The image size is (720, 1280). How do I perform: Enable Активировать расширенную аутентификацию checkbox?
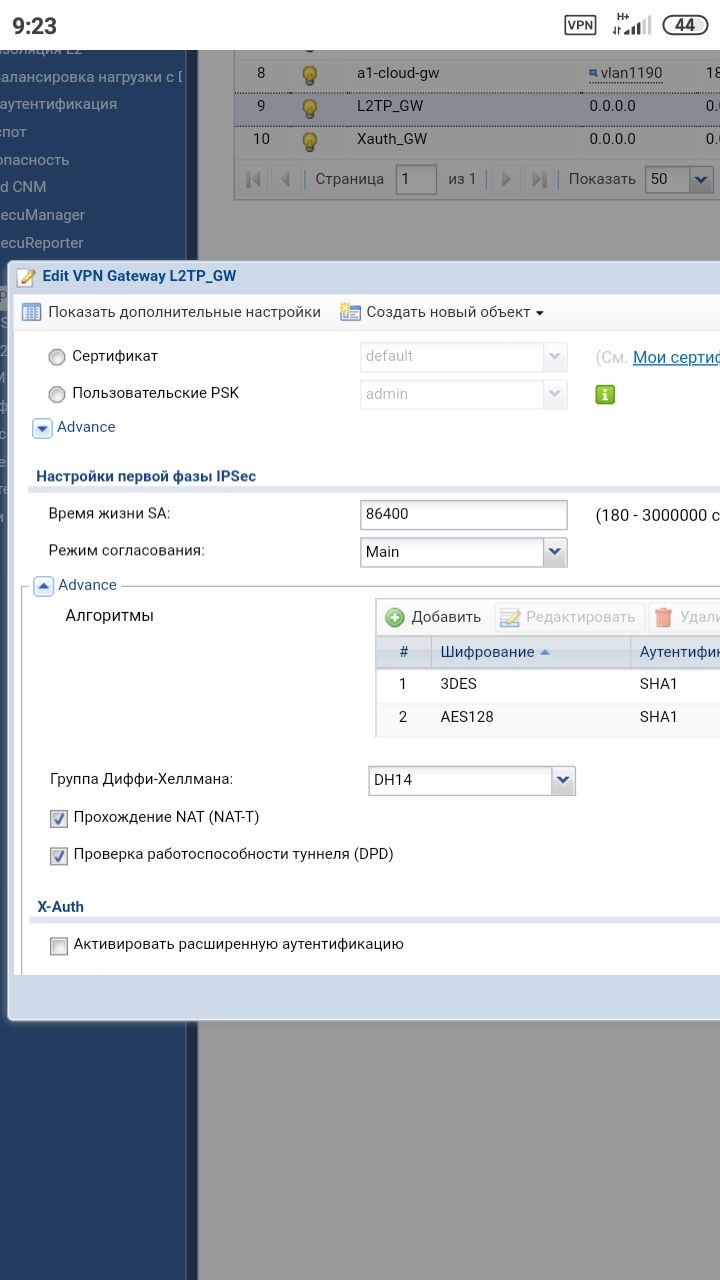pos(58,945)
